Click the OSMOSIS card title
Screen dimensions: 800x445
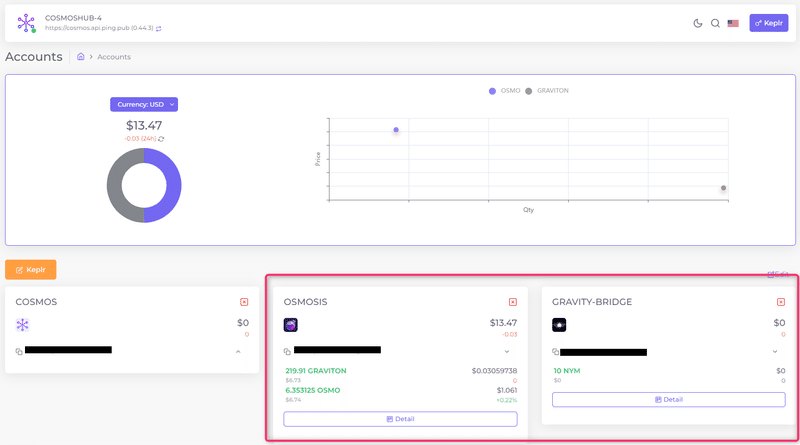click(x=306, y=302)
